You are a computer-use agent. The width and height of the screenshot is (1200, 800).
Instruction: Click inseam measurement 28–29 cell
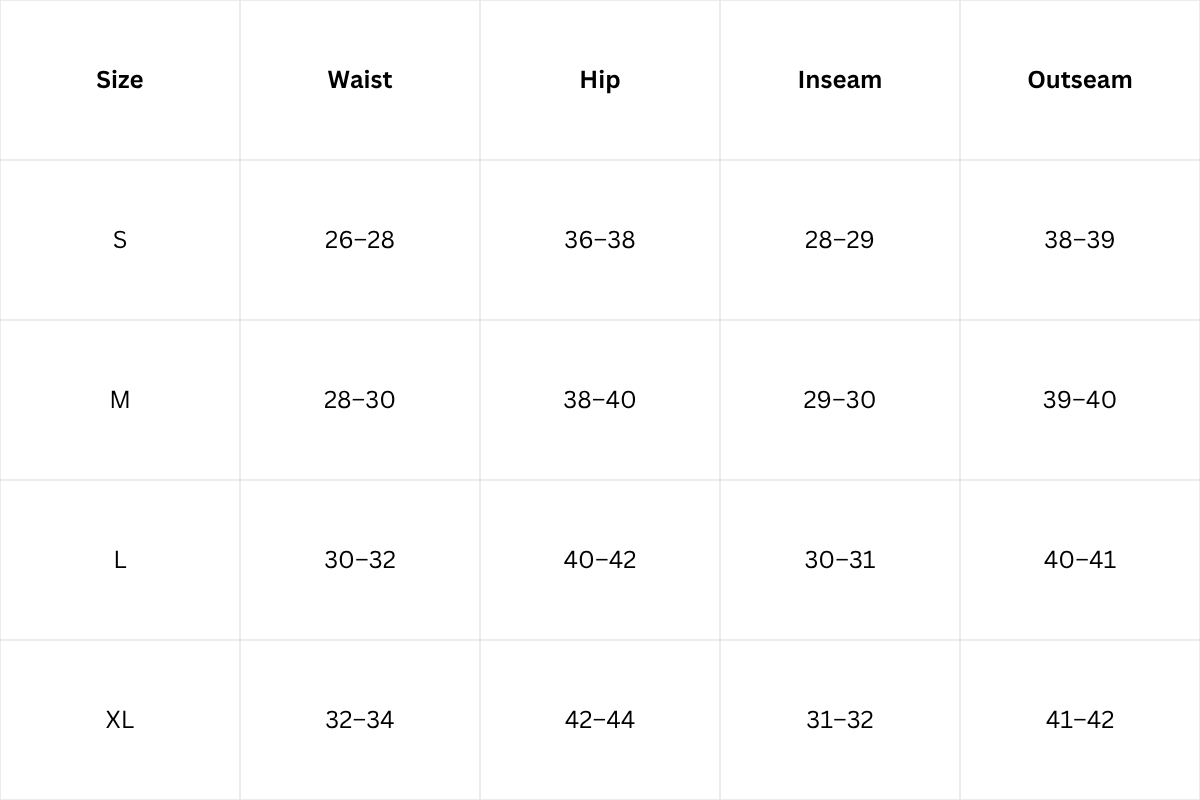coord(840,240)
